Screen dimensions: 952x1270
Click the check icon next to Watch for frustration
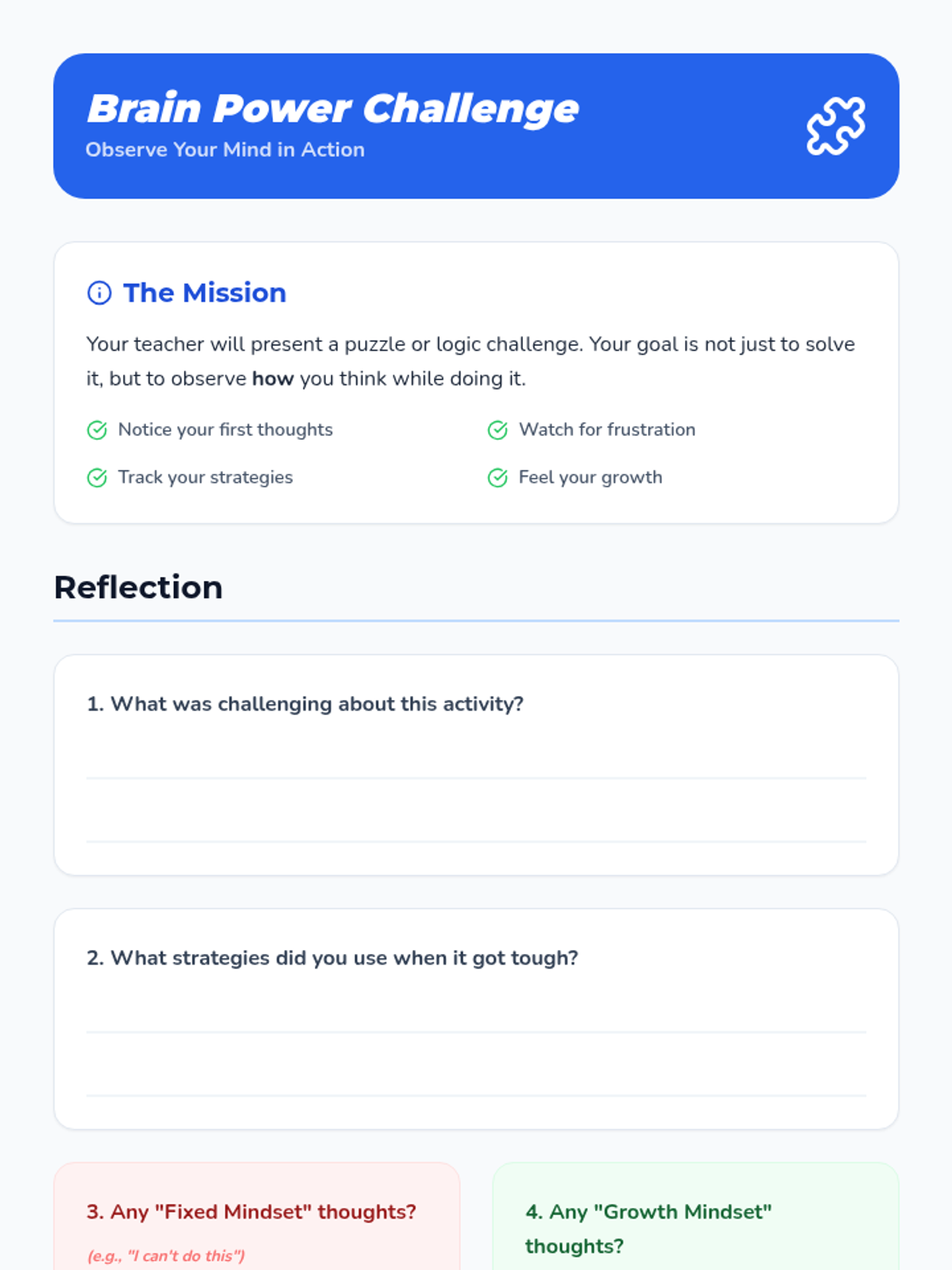497,430
